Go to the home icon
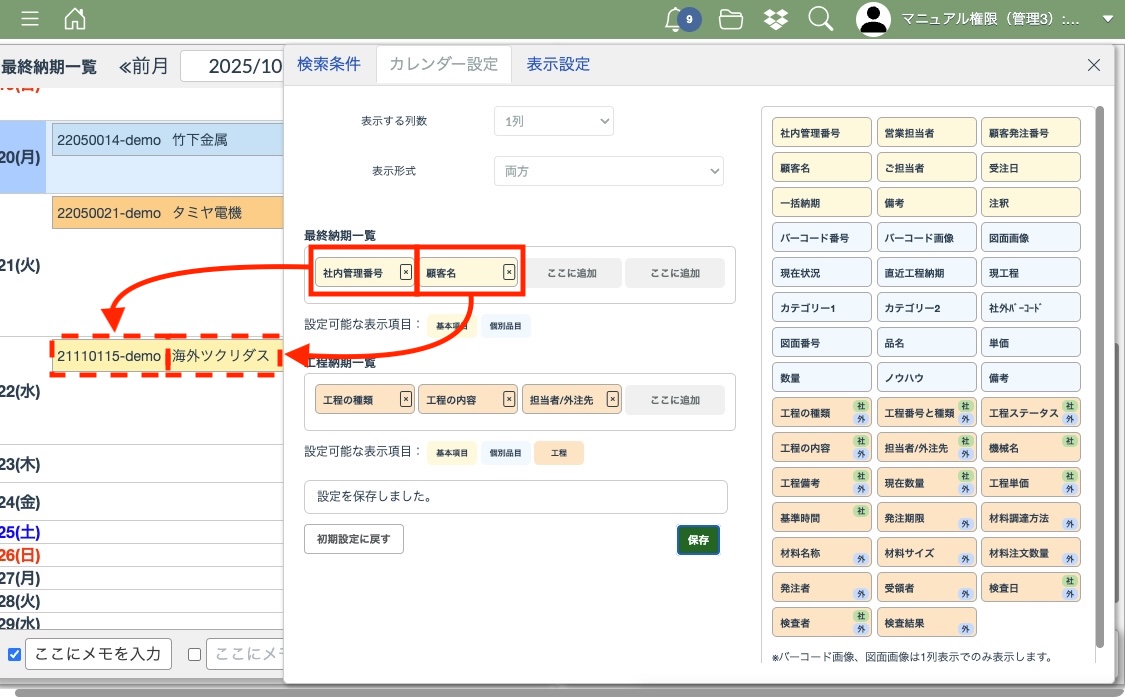This screenshot has width=1125, height=697. (x=74, y=19)
